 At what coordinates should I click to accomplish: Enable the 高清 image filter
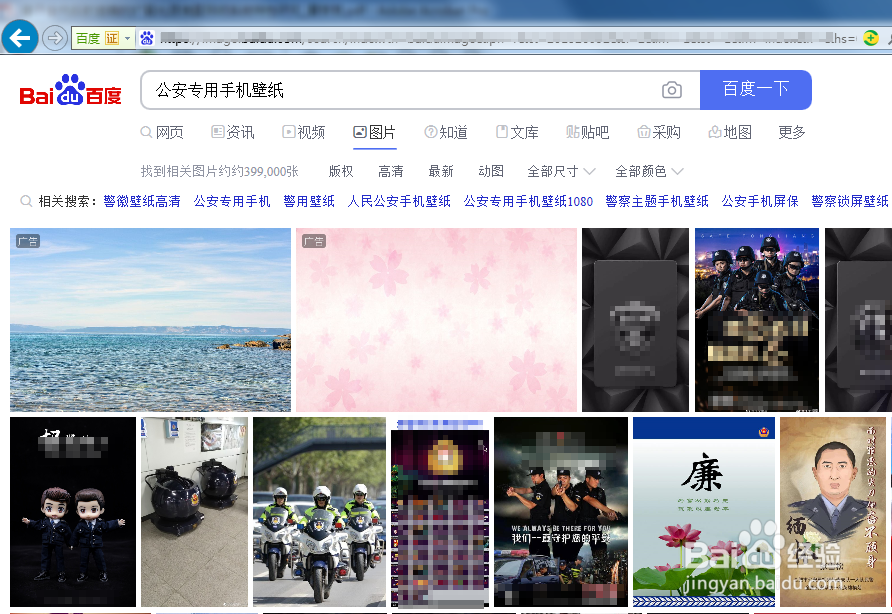point(390,170)
